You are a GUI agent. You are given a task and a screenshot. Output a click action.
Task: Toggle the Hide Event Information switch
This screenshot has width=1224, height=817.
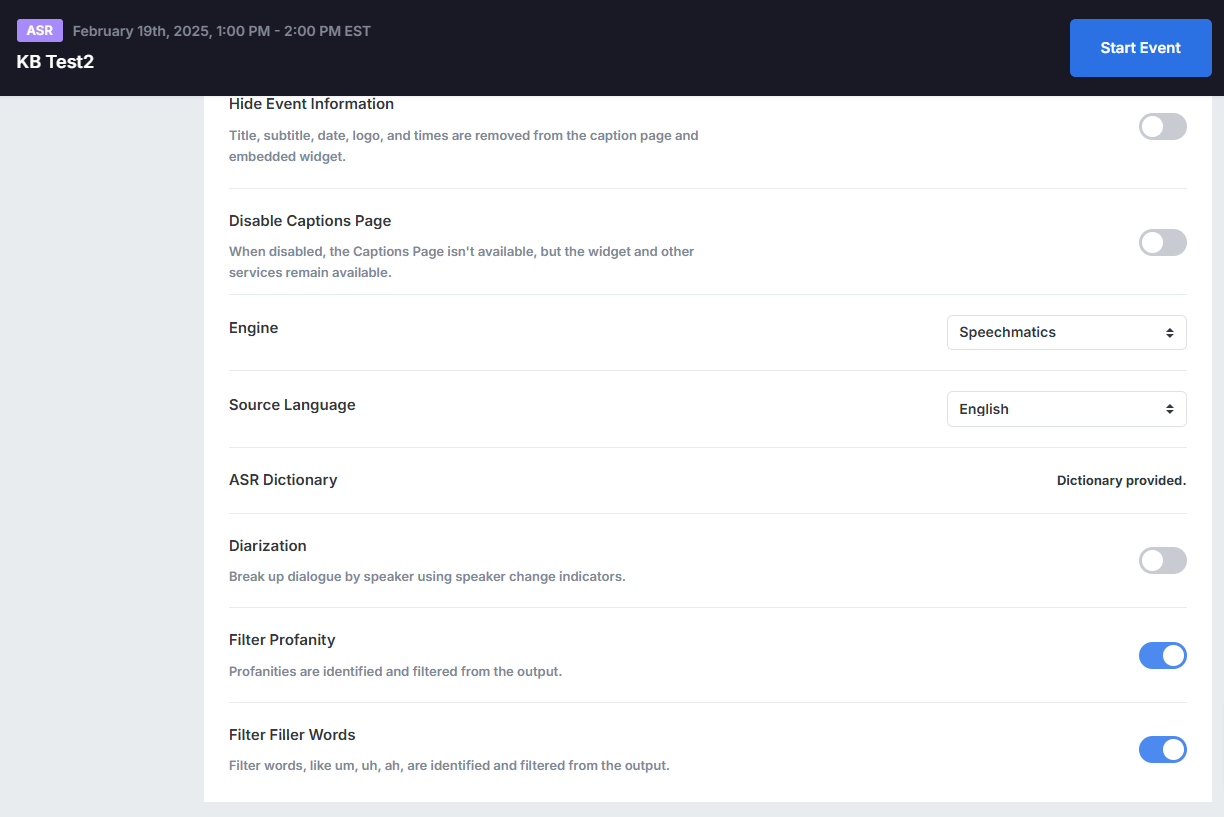(1162, 126)
